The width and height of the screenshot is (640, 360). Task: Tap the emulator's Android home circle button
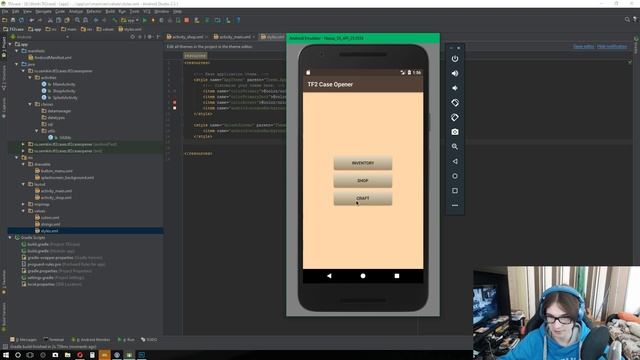(x=363, y=276)
